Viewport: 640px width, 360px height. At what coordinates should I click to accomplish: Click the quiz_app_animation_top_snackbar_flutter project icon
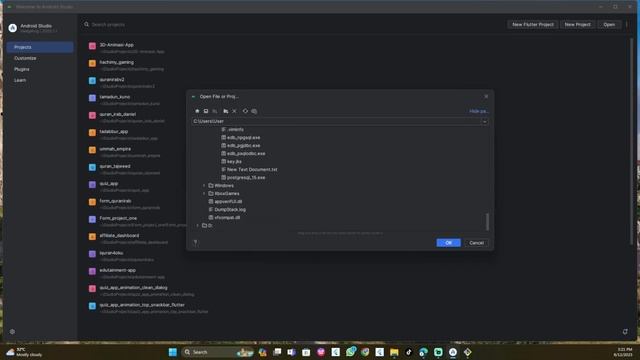pos(92,306)
